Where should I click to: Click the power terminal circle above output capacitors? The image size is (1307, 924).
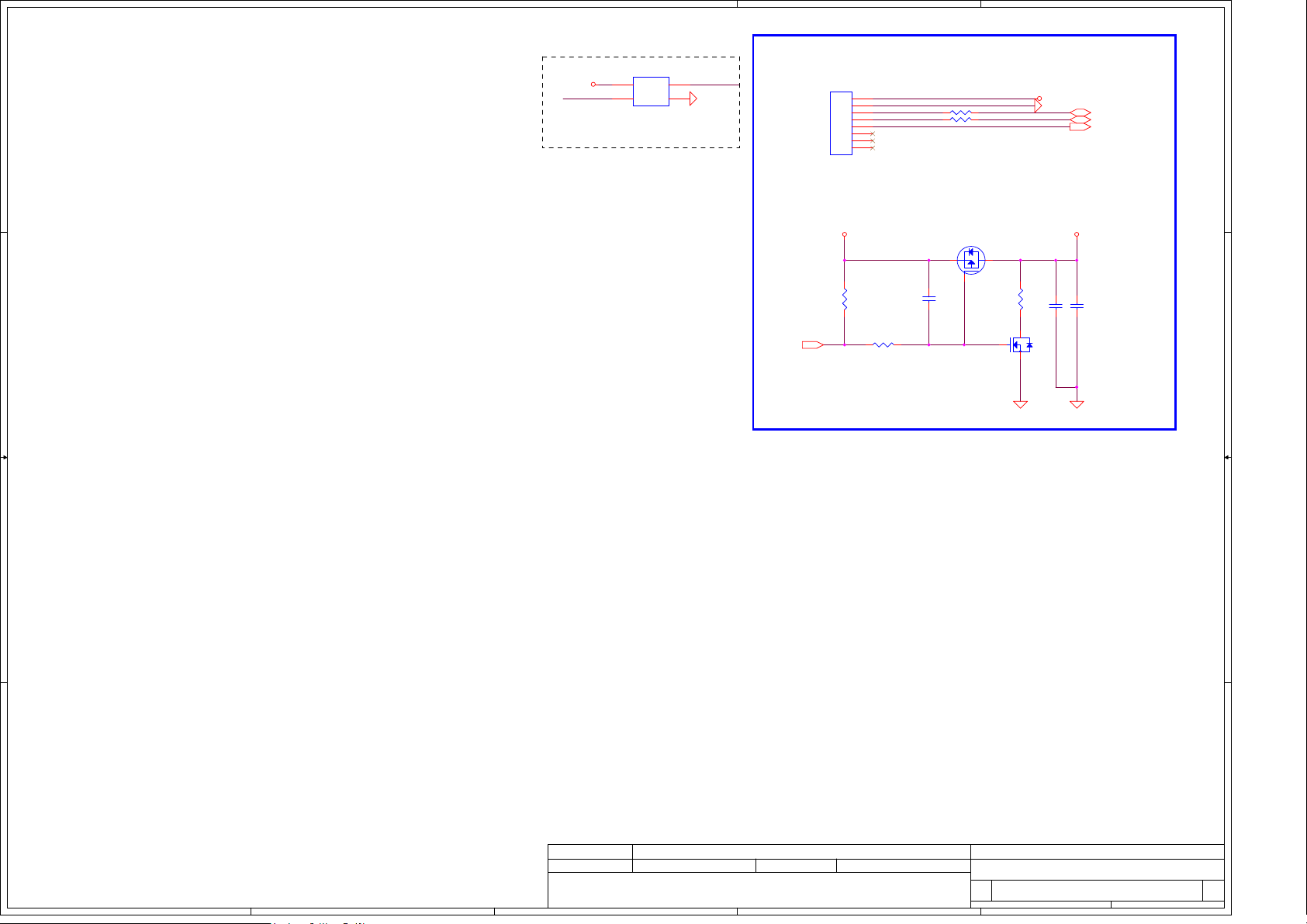tap(1077, 234)
